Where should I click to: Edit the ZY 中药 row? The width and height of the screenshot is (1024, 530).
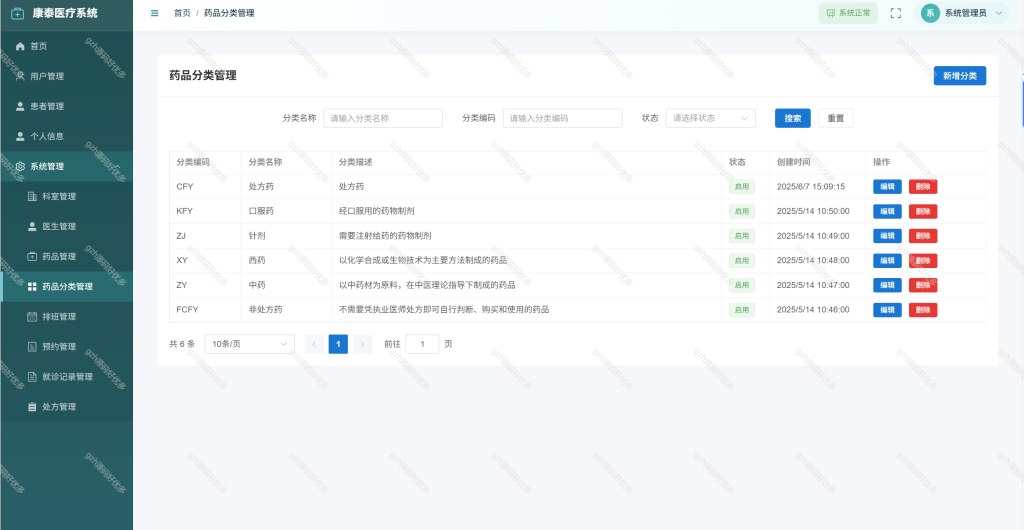pyautogui.click(x=888, y=285)
